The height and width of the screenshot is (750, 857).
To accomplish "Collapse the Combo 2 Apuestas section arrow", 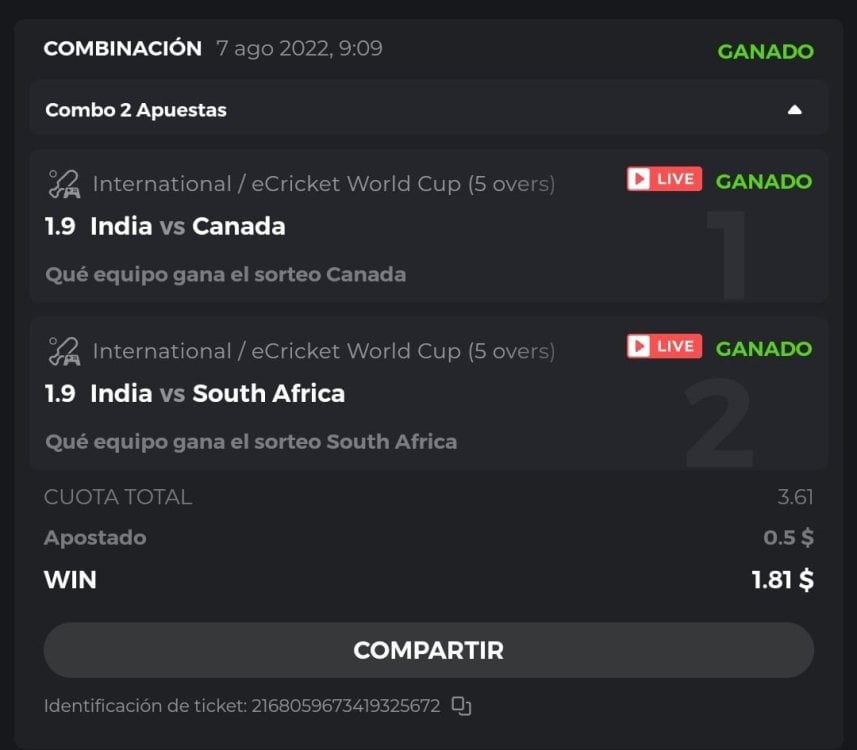I will (795, 110).
